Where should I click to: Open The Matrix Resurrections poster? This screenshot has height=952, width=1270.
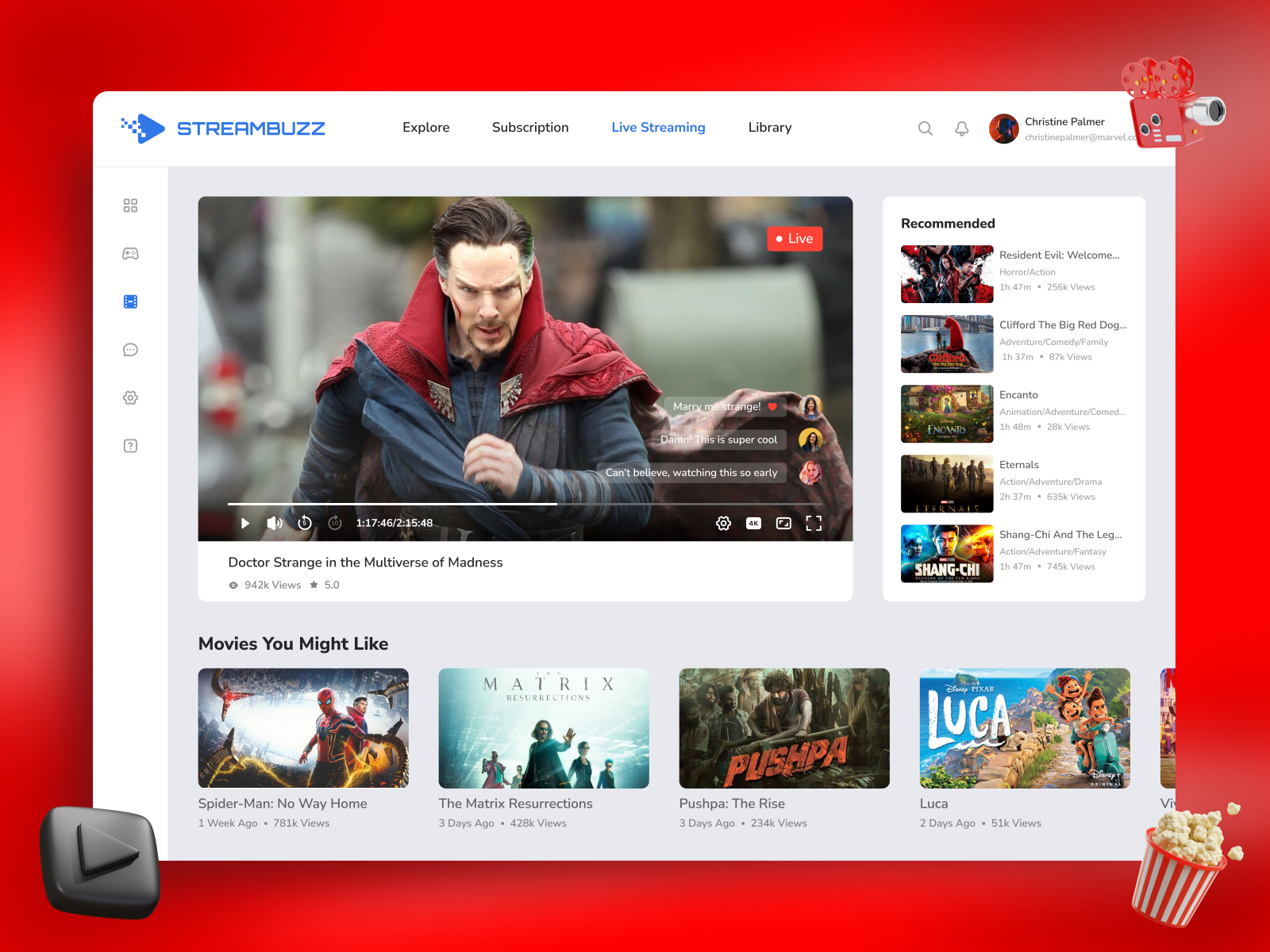(x=544, y=727)
